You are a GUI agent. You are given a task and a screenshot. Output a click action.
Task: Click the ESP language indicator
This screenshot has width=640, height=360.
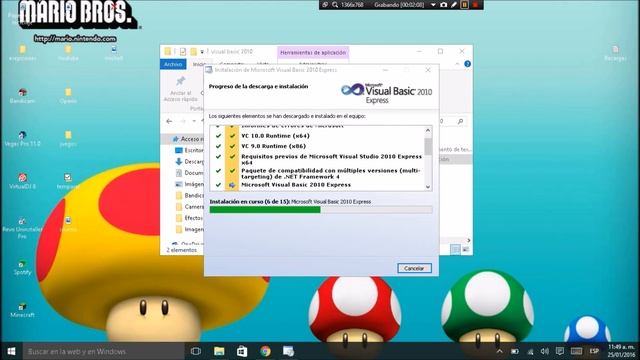pos(594,351)
